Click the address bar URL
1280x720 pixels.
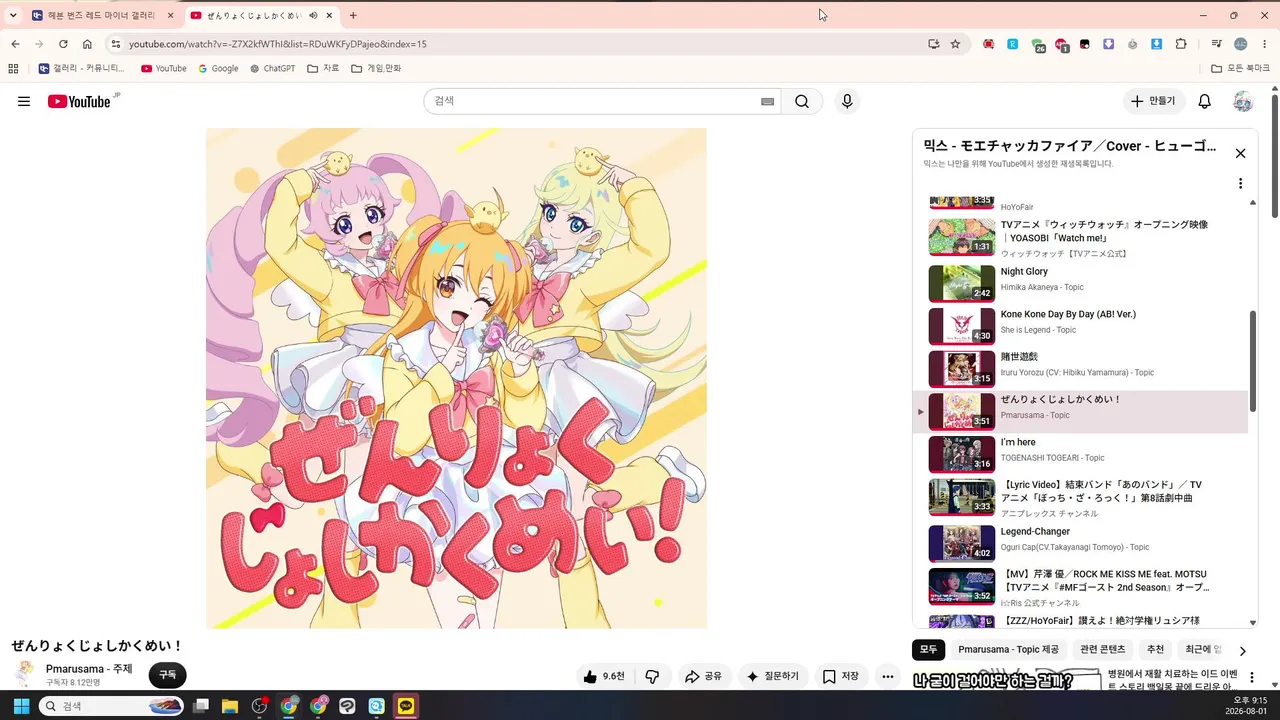(x=278, y=44)
